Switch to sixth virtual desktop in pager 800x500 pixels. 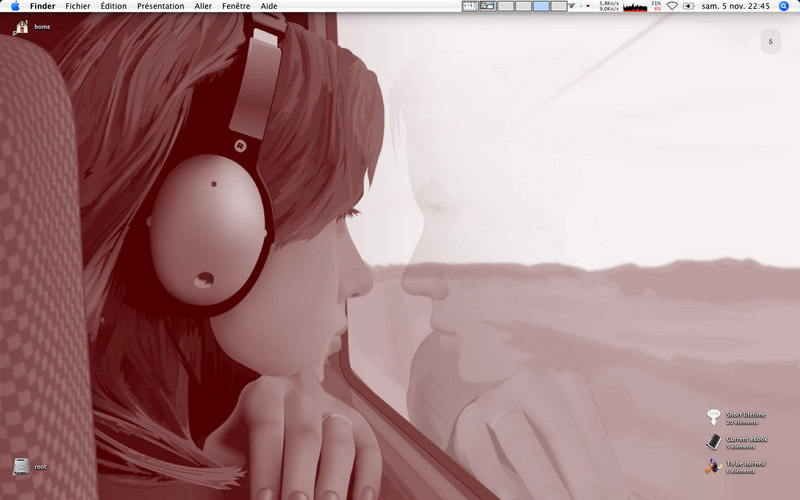559,6
